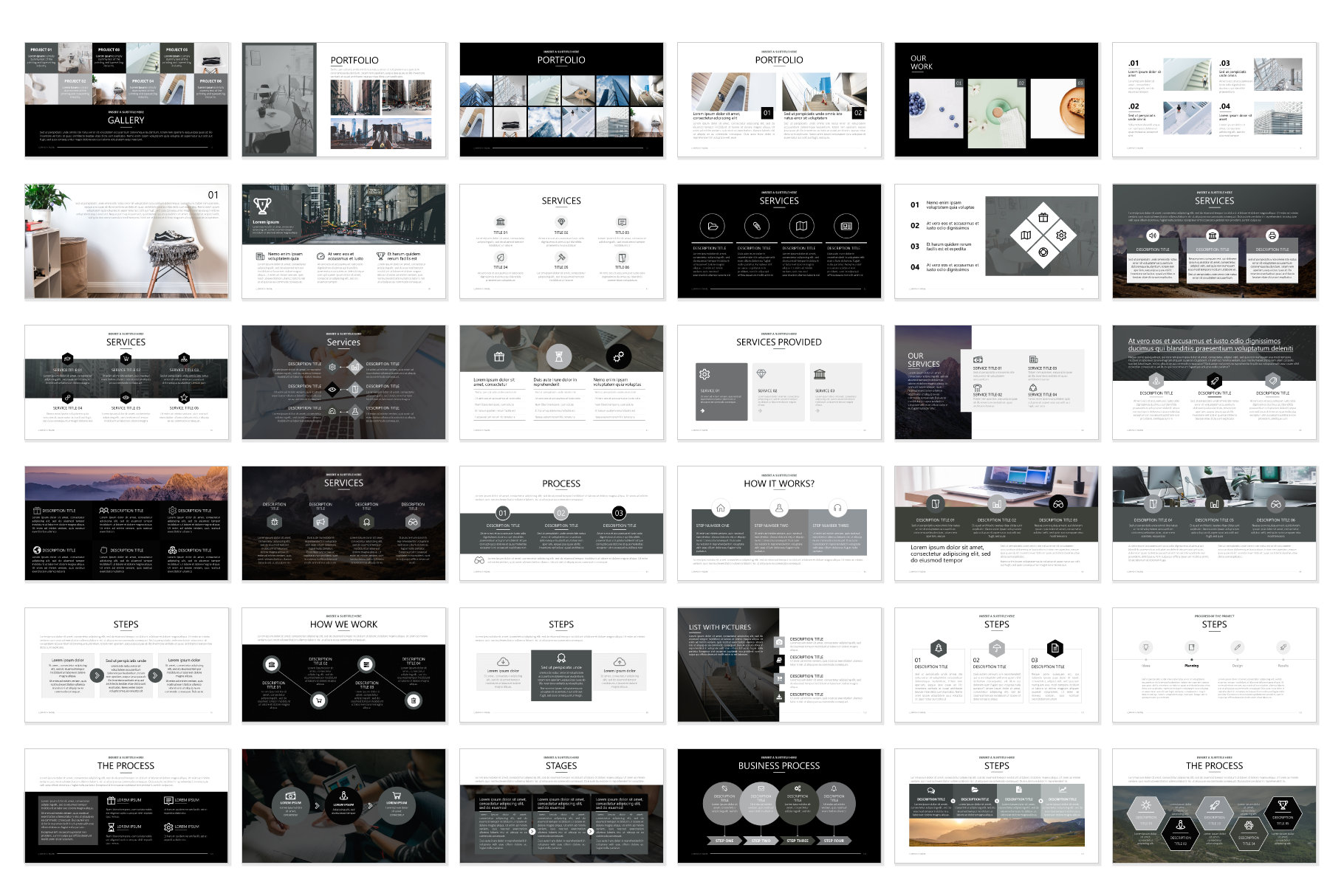Select the Planning marker on the Steps timeline
1344x896 pixels.
tap(1191, 666)
